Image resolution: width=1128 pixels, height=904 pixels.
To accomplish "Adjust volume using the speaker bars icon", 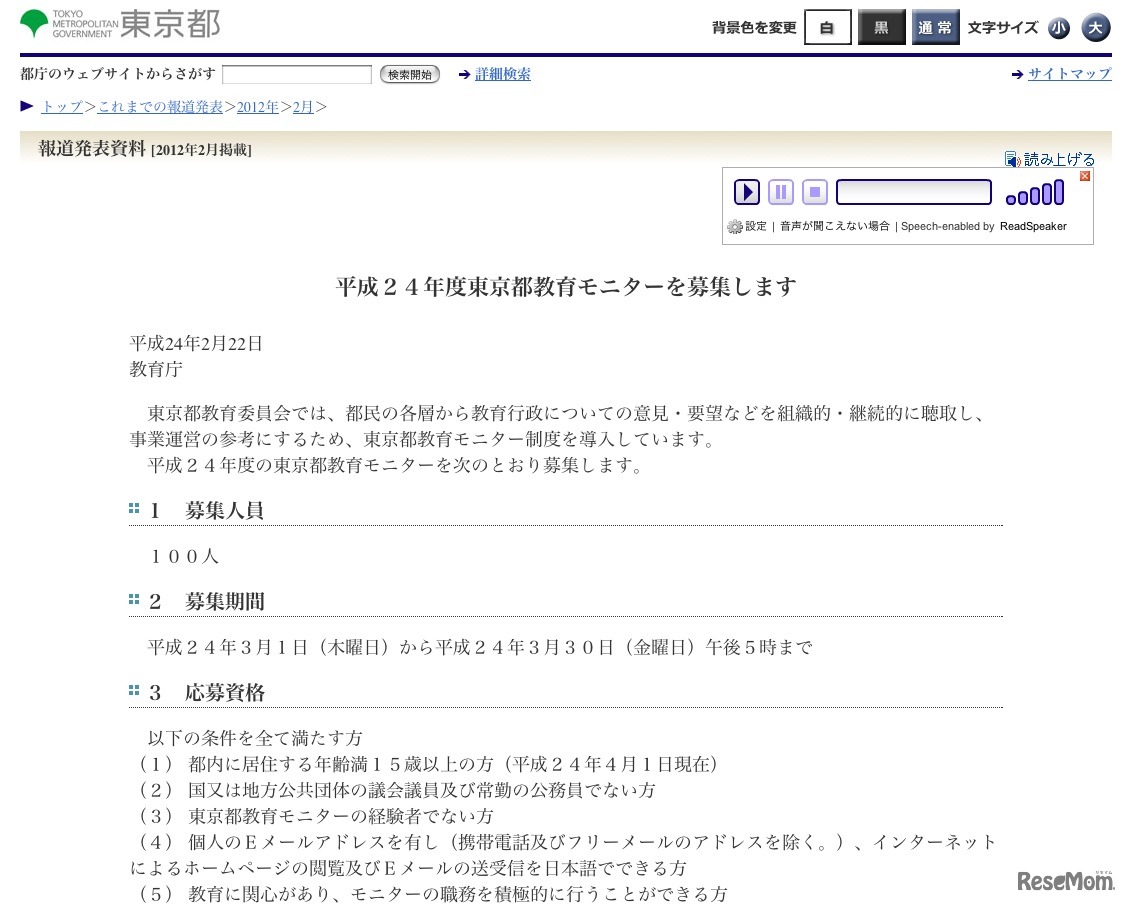I will (x=1034, y=190).
